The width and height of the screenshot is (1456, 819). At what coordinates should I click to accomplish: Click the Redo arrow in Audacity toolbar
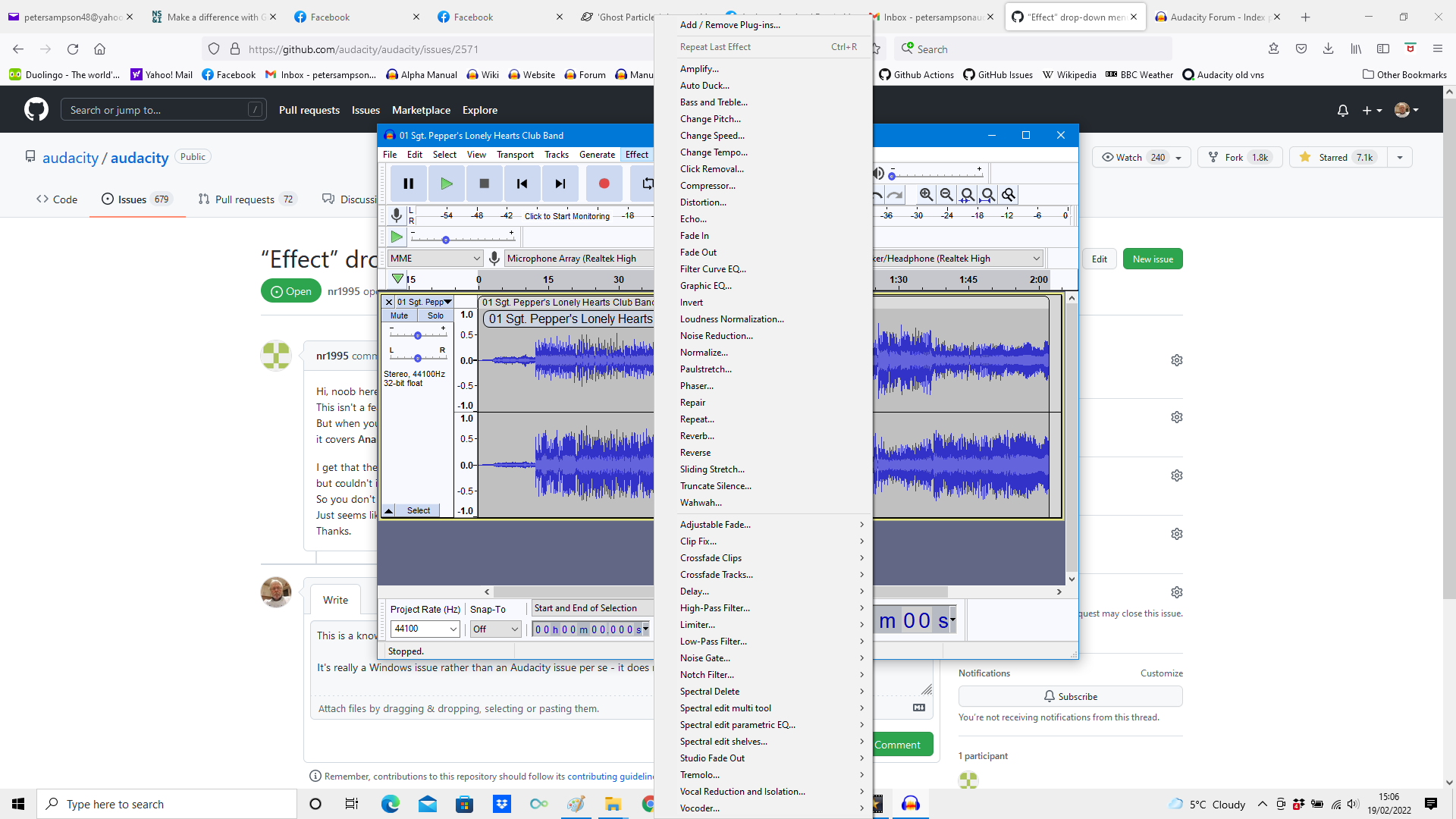[x=896, y=194]
